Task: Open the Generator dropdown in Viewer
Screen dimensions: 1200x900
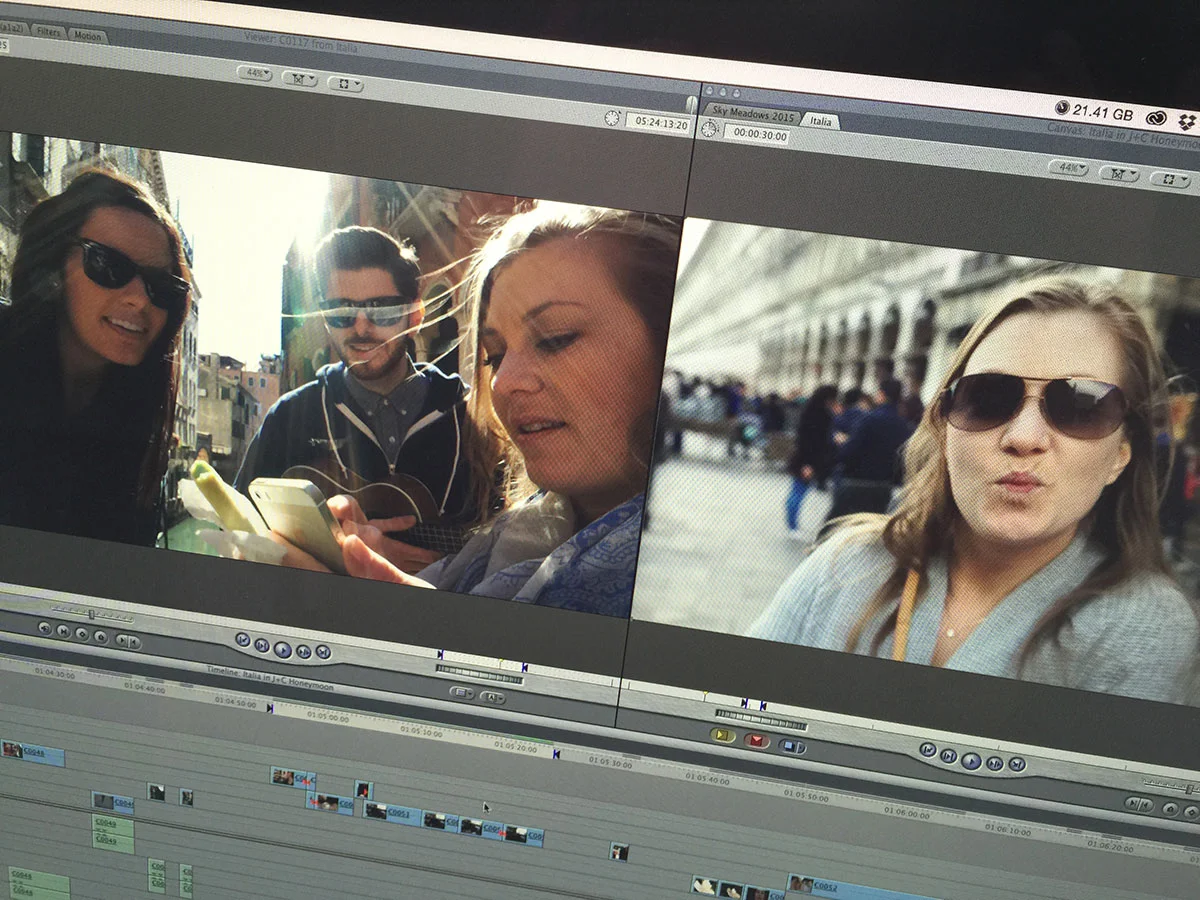Action: (491, 697)
